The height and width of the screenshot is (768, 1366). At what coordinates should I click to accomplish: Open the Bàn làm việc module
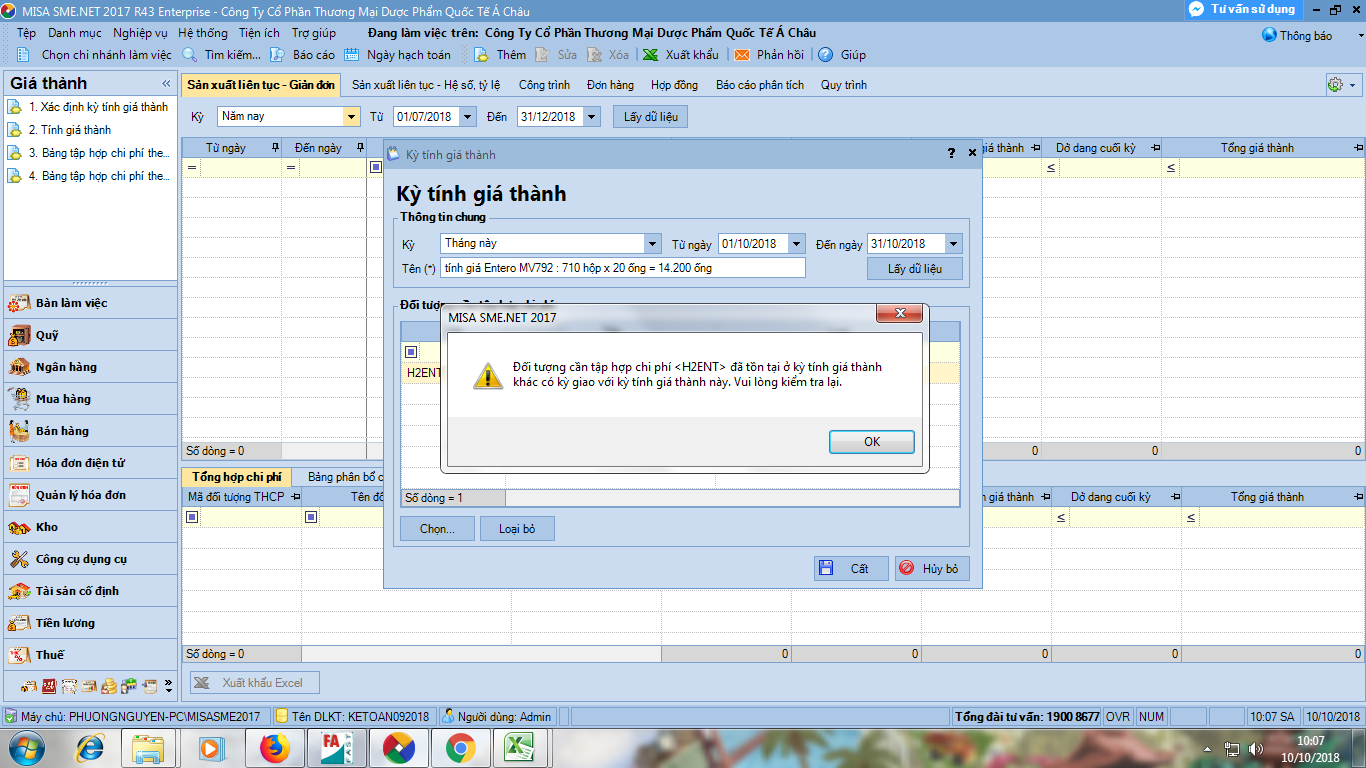[90, 303]
